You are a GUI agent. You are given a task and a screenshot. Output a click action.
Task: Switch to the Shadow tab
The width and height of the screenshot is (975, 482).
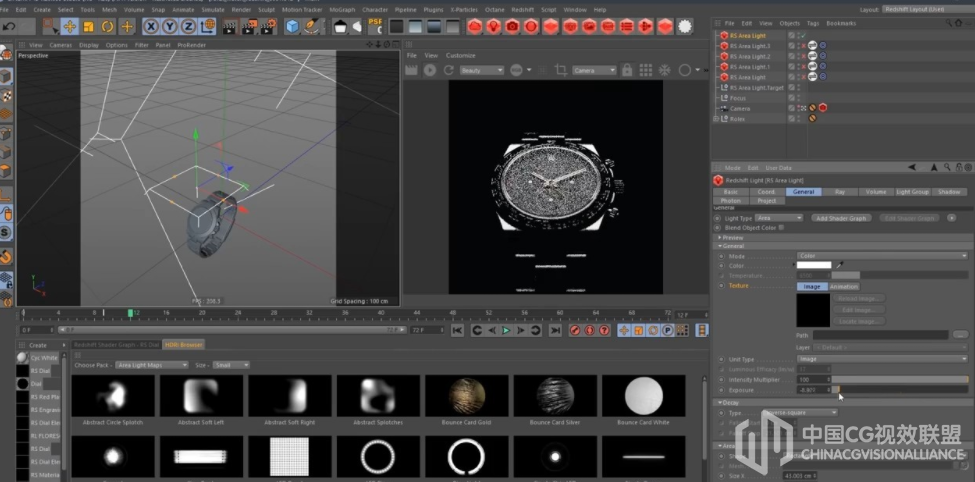949,192
